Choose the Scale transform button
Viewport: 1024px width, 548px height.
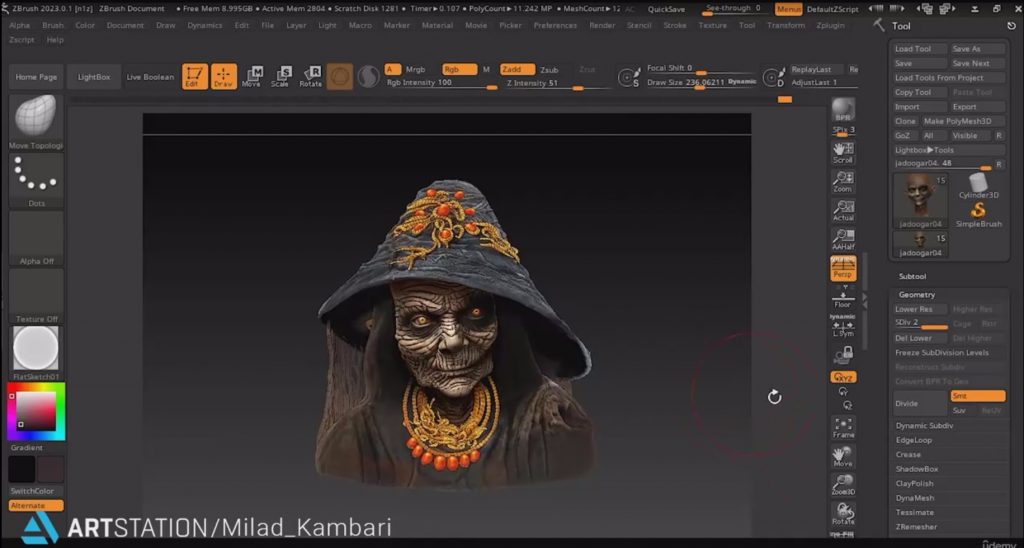280,76
